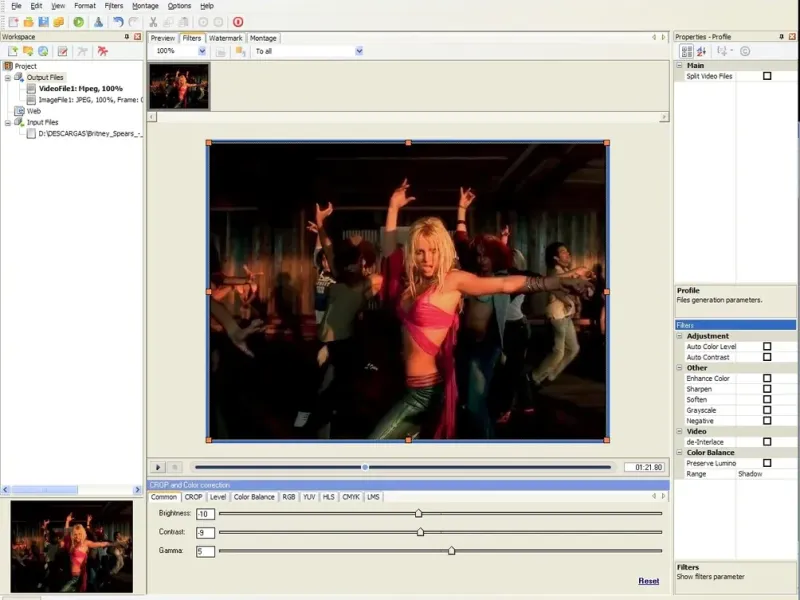
Task: Open the 'To all' dropdown
Action: coord(358,51)
